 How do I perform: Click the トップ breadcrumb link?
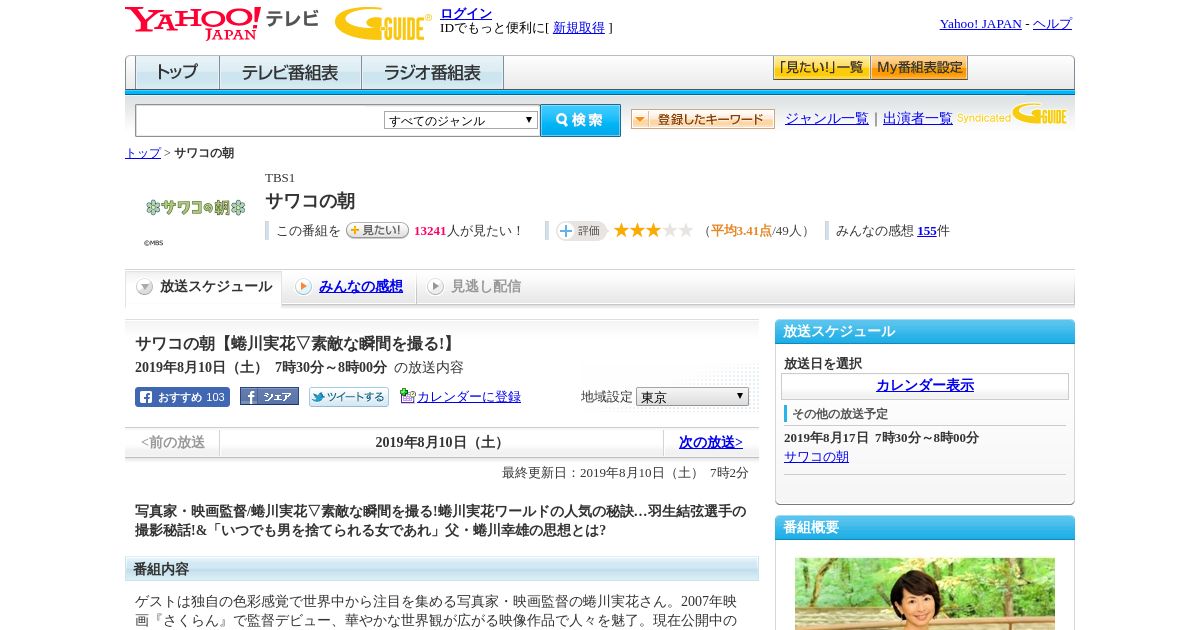142,153
